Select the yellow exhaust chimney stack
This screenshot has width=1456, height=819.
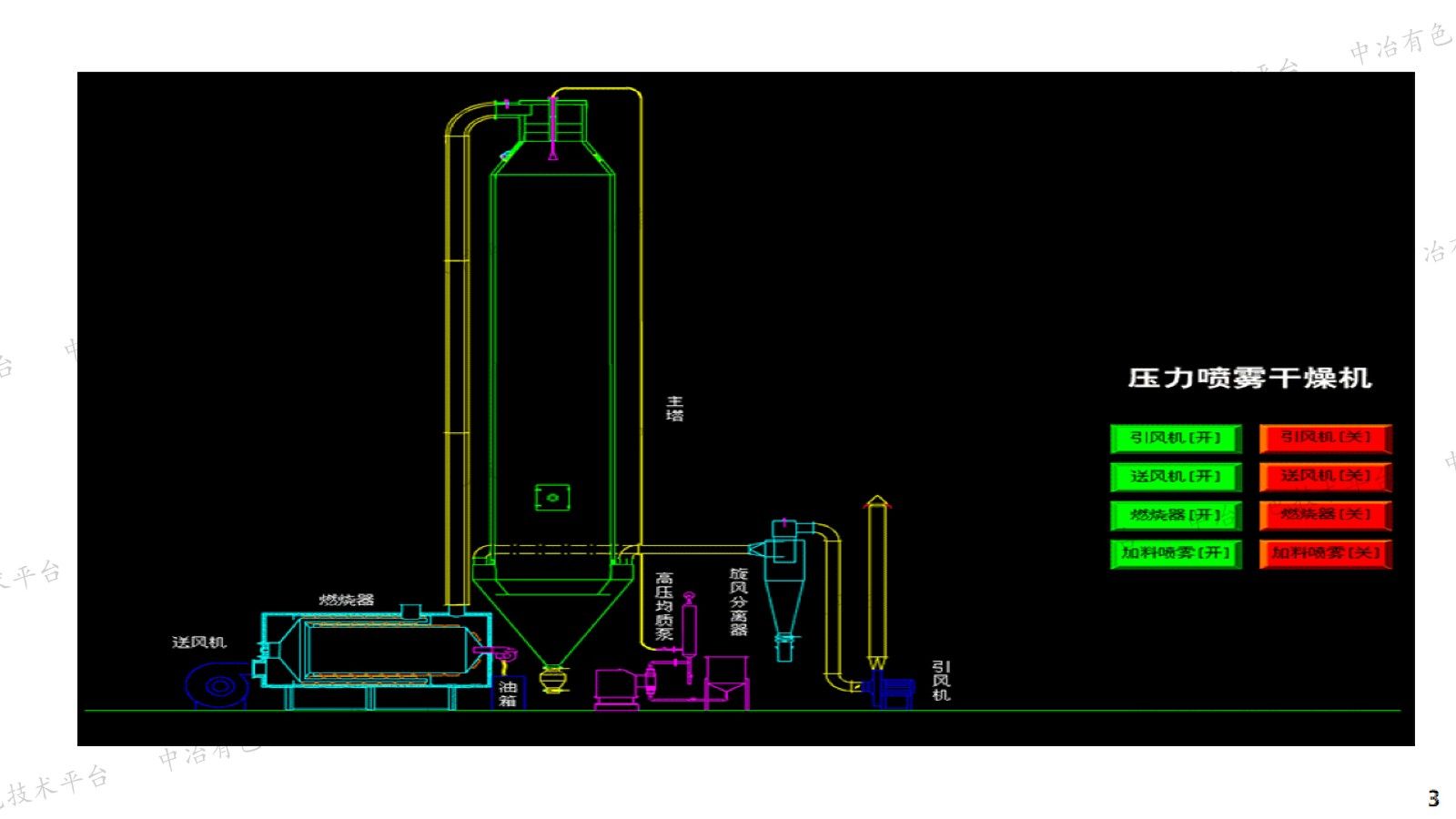pyautogui.click(x=876, y=582)
